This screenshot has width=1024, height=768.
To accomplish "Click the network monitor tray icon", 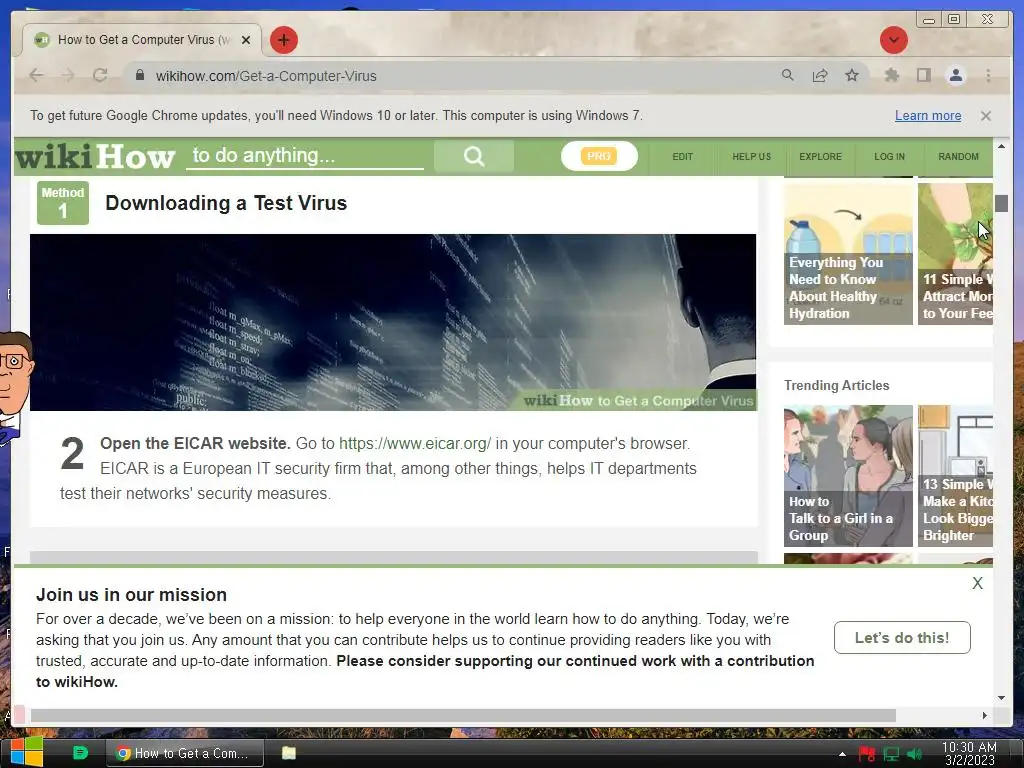I will pyautogui.click(x=891, y=754).
